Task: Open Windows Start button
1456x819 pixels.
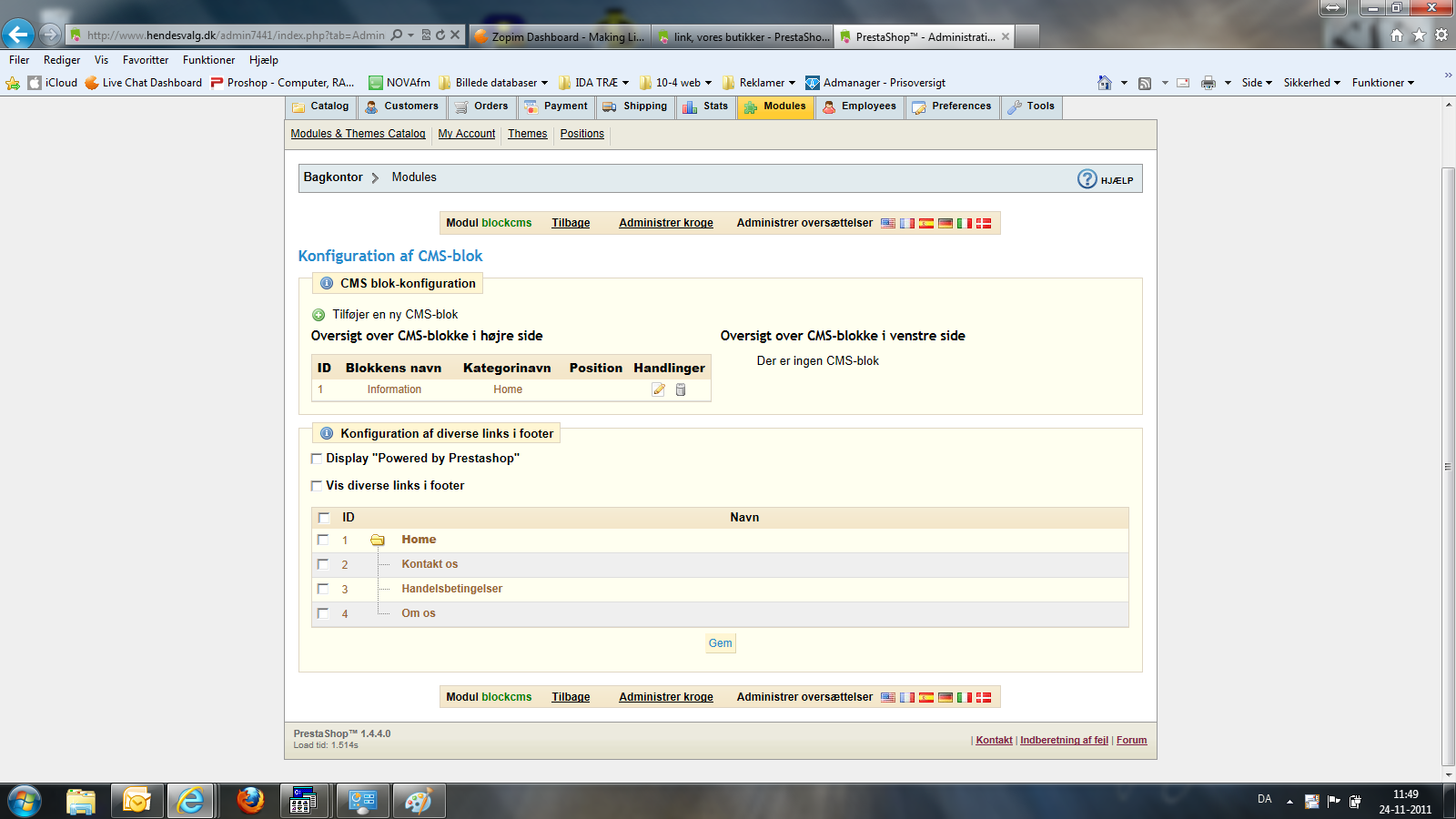Action: coord(25,802)
